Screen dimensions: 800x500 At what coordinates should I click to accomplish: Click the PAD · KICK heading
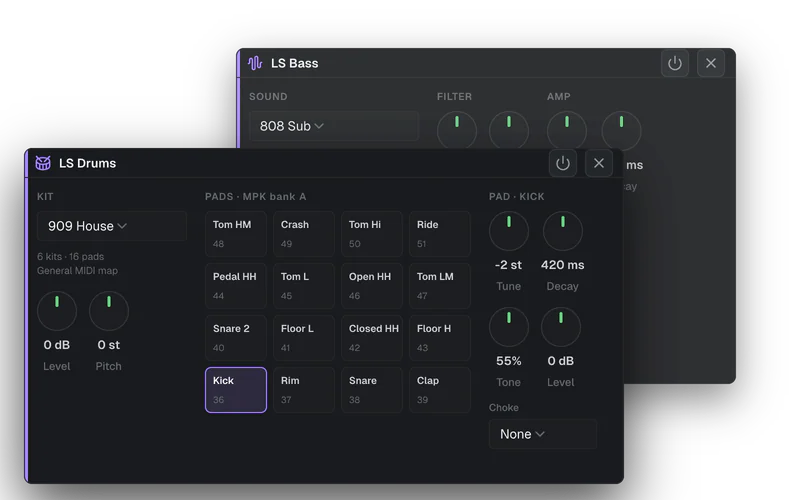pyautogui.click(x=516, y=197)
